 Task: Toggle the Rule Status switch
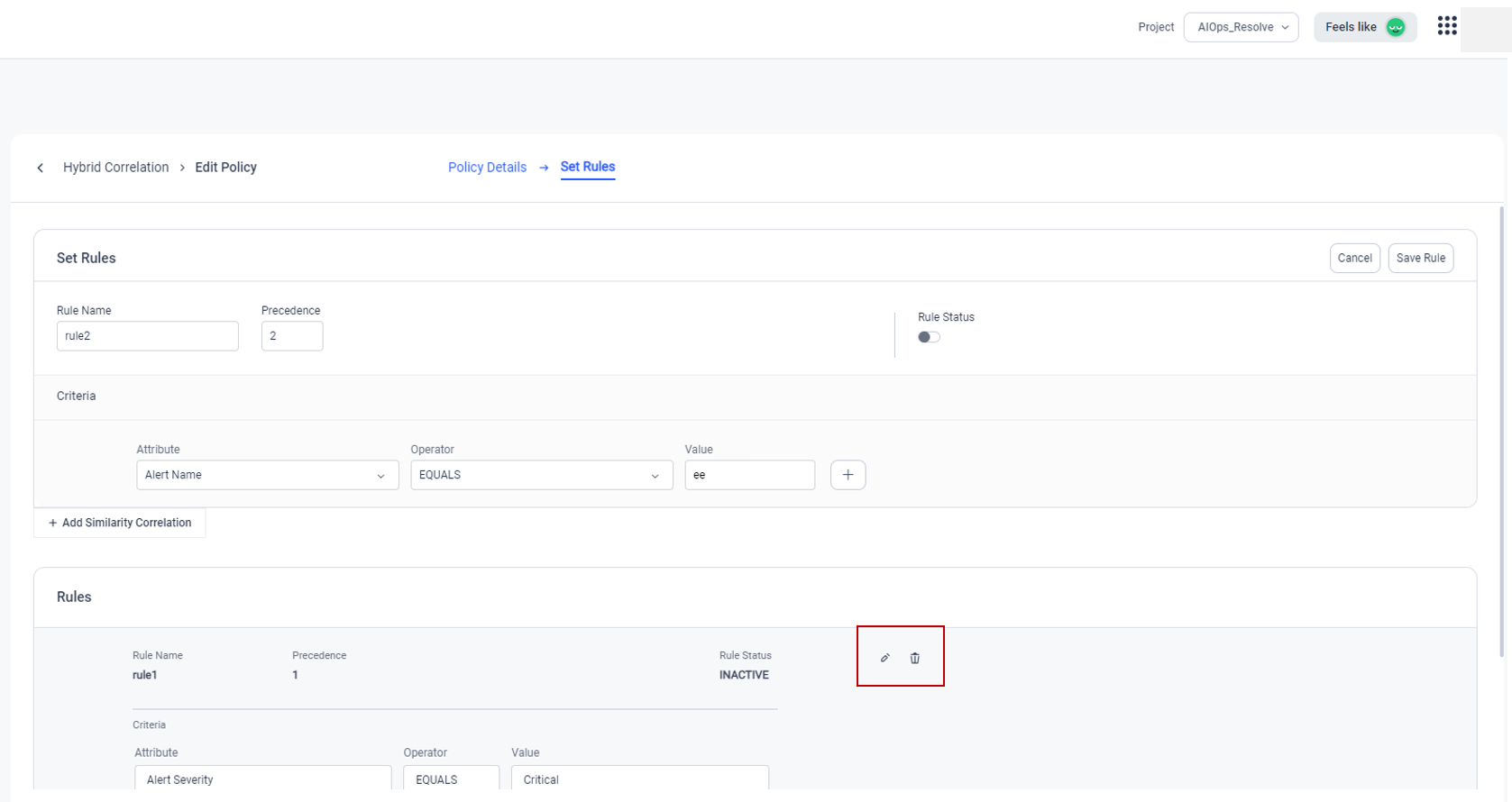[x=929, y=337]
